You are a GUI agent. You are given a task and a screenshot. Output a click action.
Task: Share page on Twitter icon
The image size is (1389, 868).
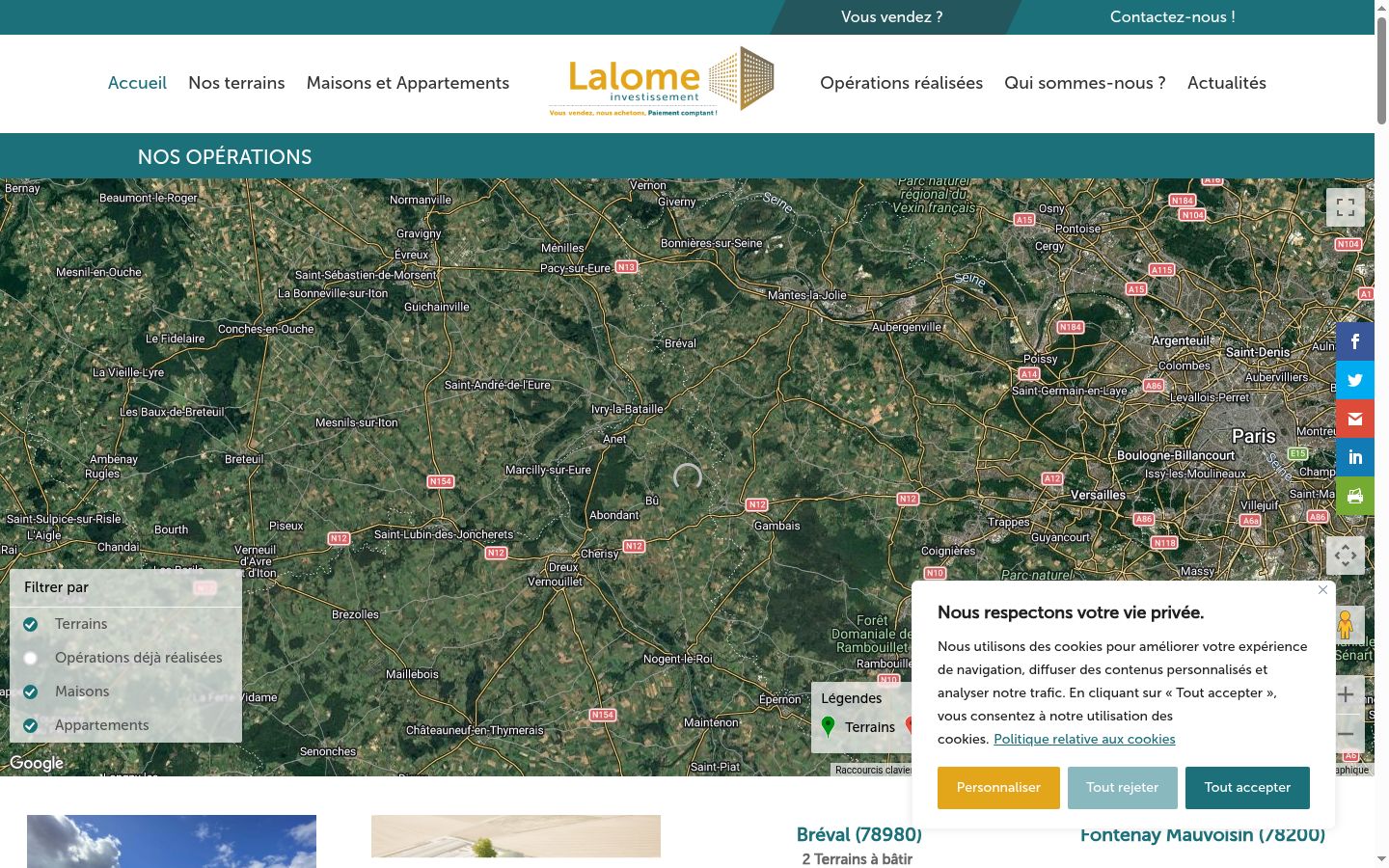1354,380
